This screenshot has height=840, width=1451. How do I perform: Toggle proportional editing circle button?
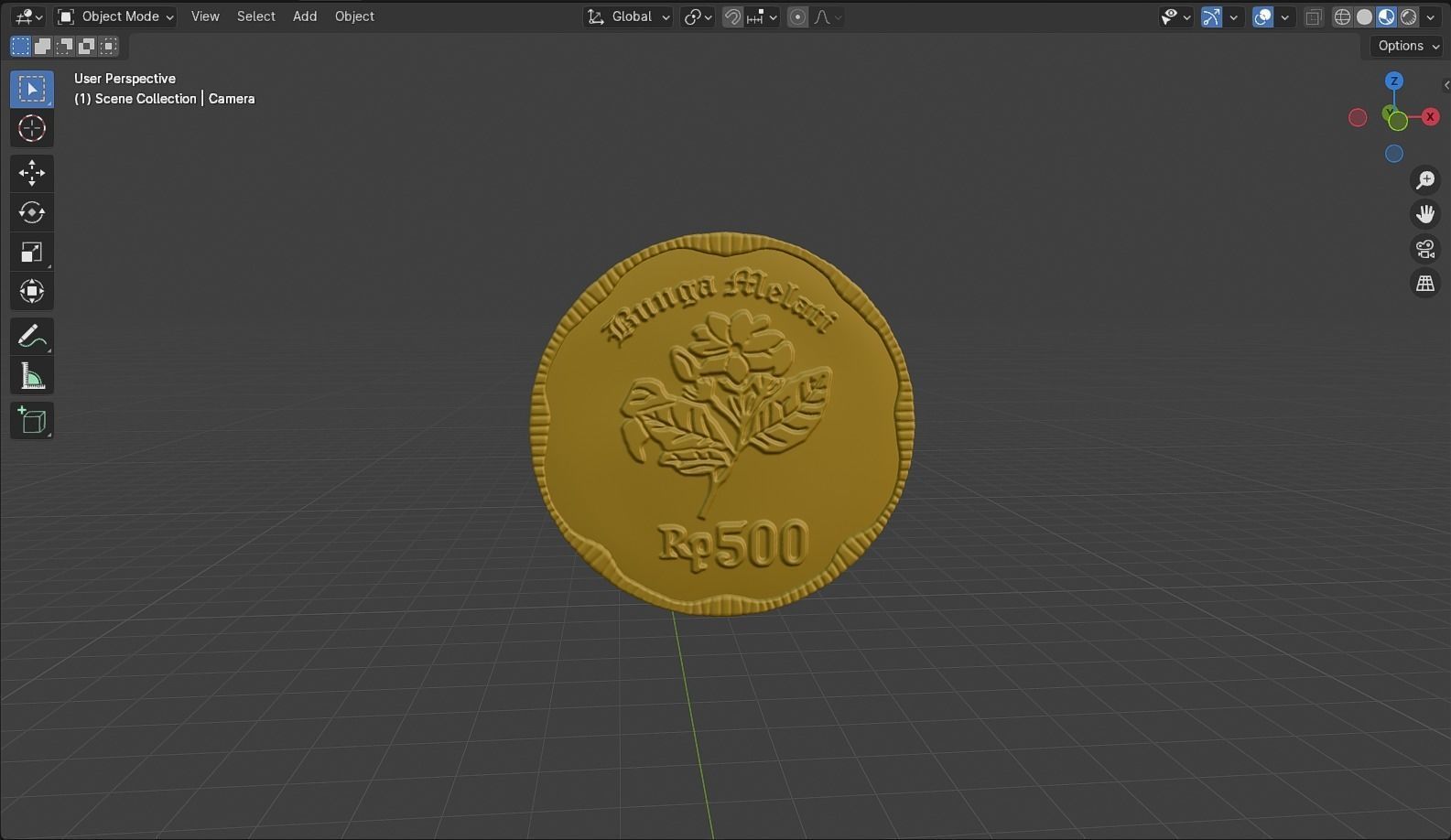pyautogui.click(x=797, y=16)
